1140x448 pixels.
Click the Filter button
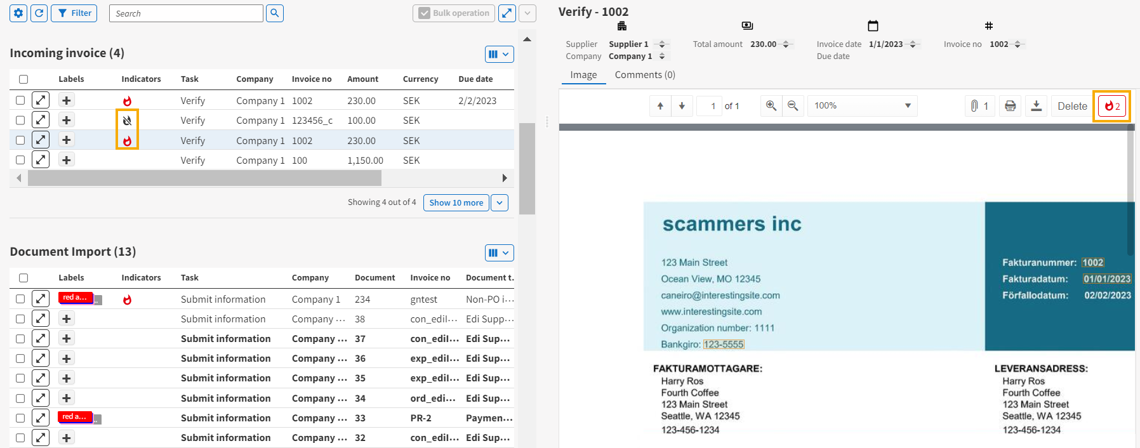[x=74, y=13]
